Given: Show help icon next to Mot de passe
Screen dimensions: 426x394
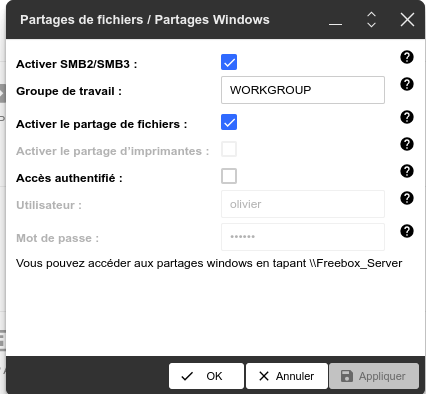Looking at the screenshot, I should 407,231.
